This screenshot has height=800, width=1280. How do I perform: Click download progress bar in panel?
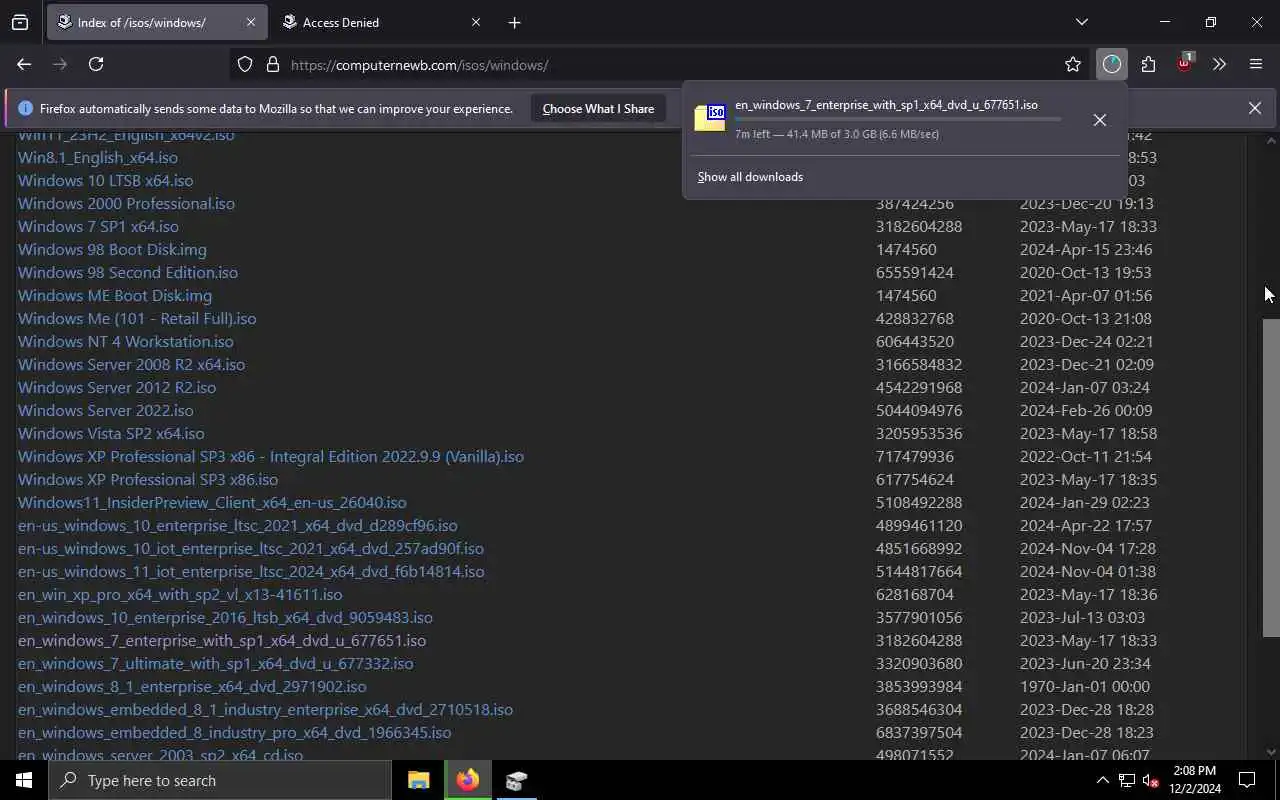[898, 119]
